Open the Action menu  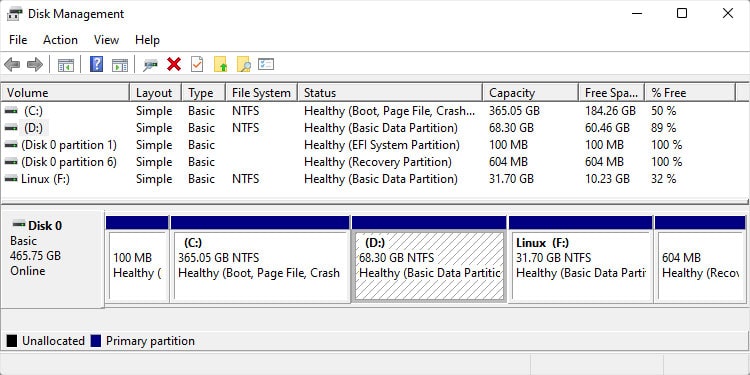[60, 40]
